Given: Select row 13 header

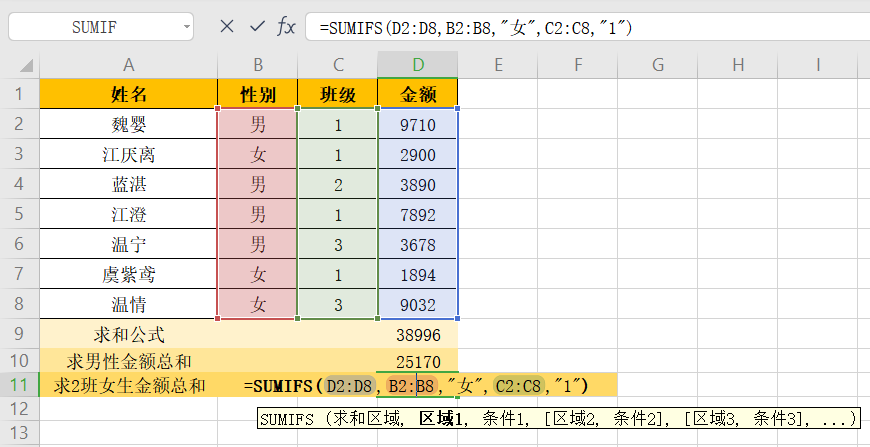Looking at the screenshot, I should coord(19,432).
